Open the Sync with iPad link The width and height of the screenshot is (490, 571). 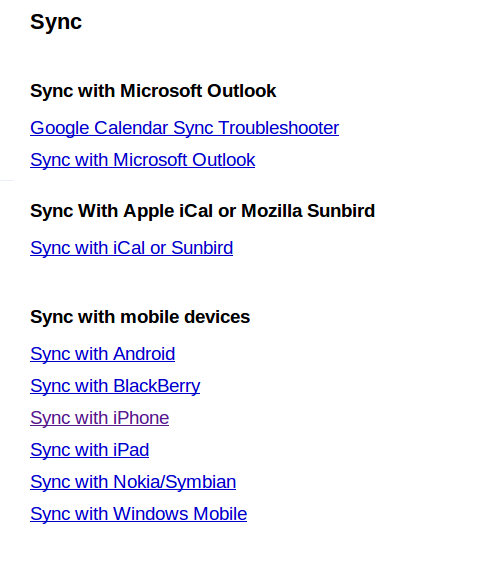90,450
